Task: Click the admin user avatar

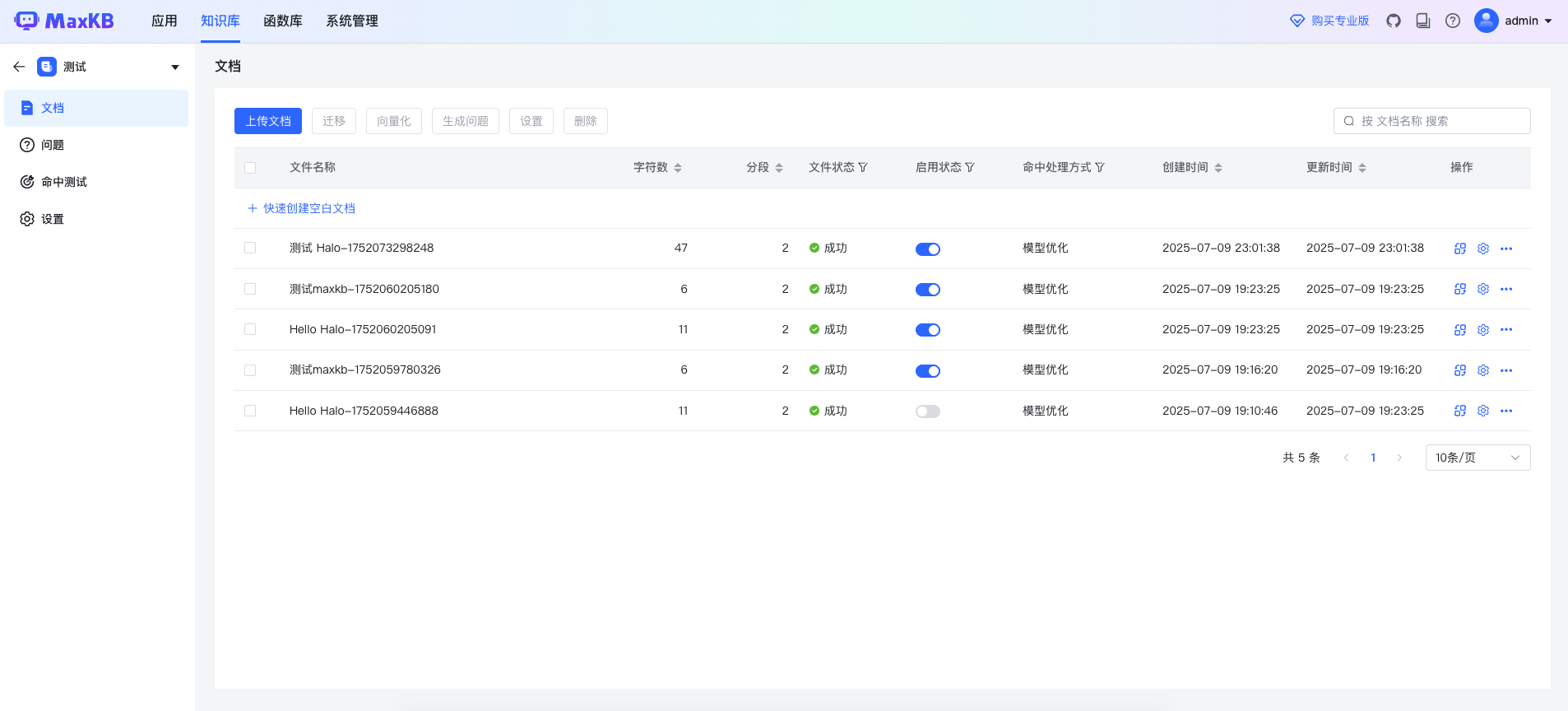Action: point(1487,21)
